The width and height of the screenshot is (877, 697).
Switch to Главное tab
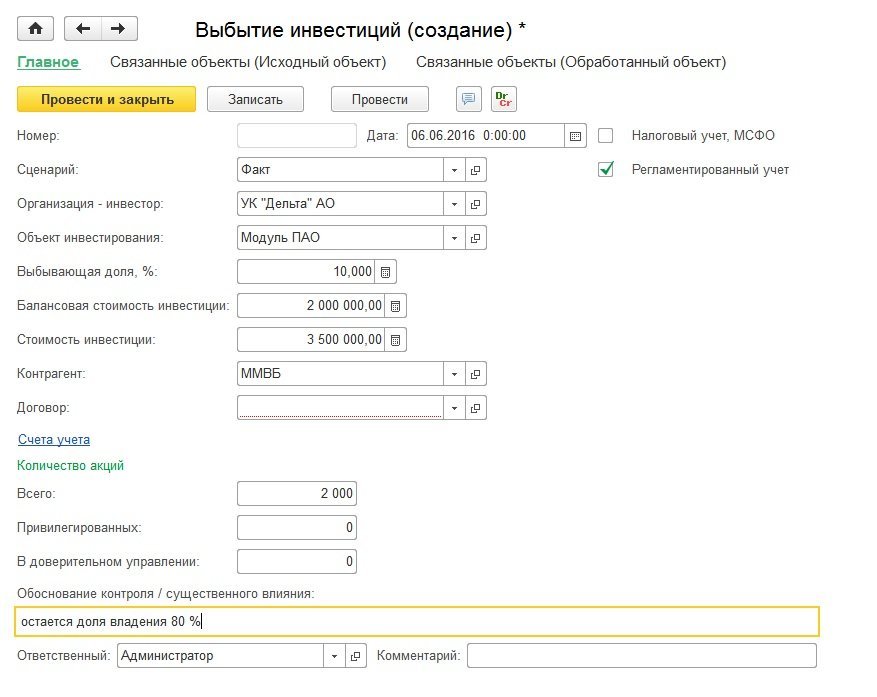(48, 62)
